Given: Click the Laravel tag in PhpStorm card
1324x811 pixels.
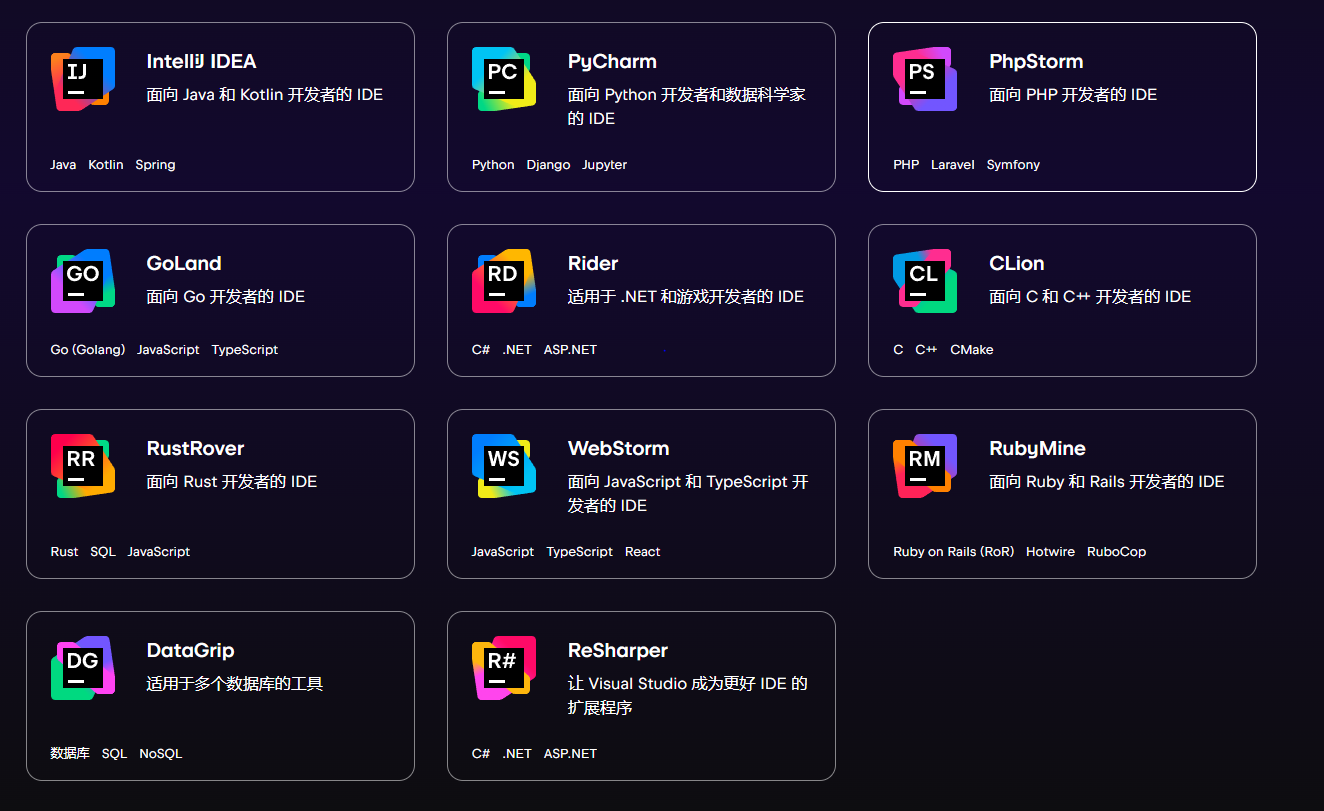Looking at the screenshot, I should pyautogui.click(x=952, y=165).
